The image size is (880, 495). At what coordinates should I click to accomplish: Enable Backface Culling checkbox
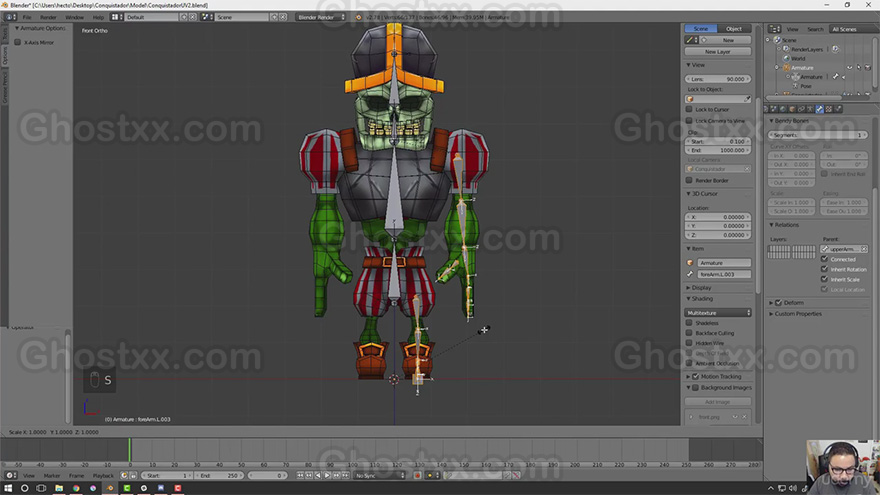pyautogui.click(x=689, y=333)
